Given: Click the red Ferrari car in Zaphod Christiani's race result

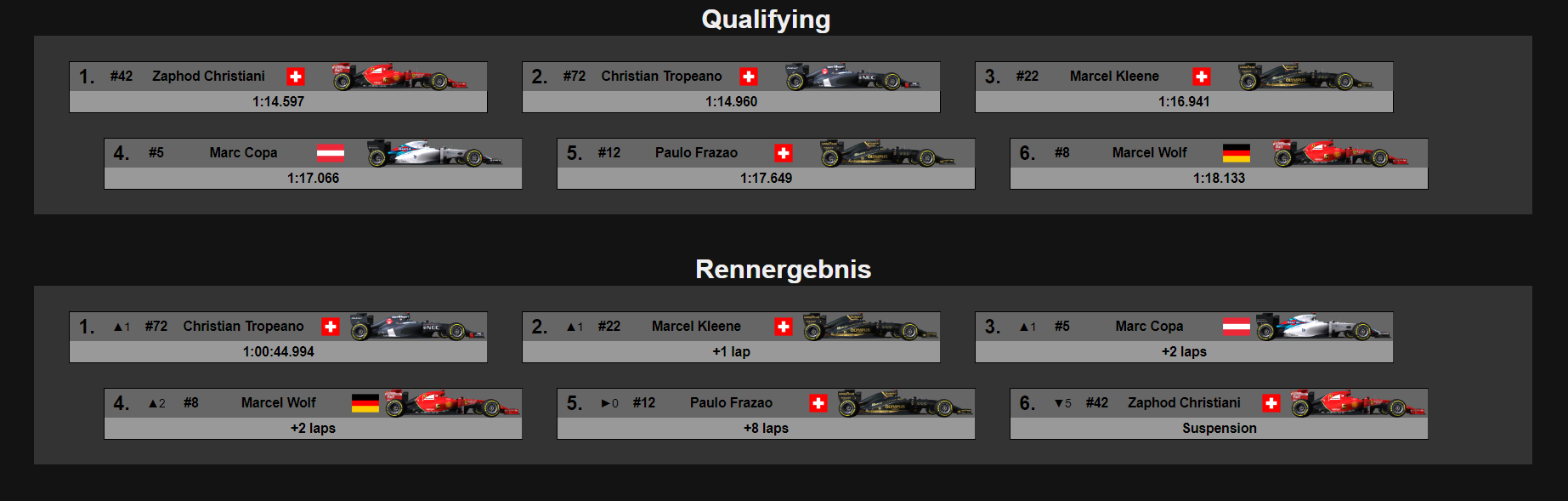Looking at the screenshot, I should pos(1358,403).
